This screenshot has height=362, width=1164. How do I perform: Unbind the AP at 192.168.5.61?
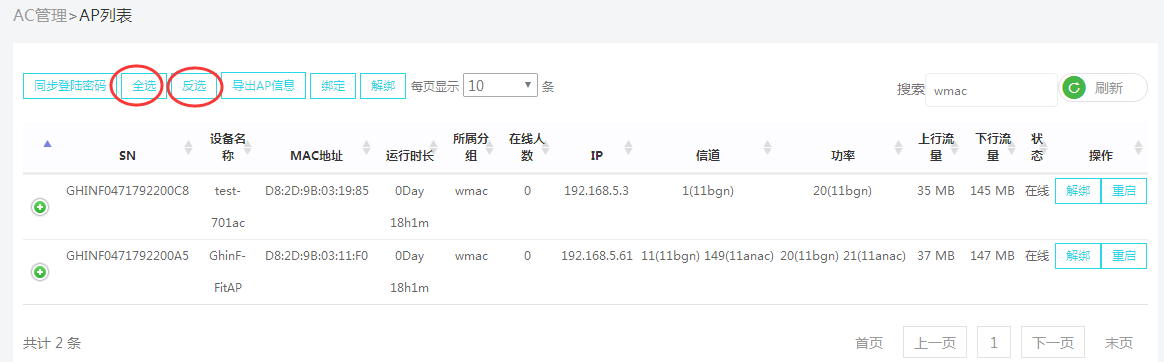click(x=1078, y=256)
